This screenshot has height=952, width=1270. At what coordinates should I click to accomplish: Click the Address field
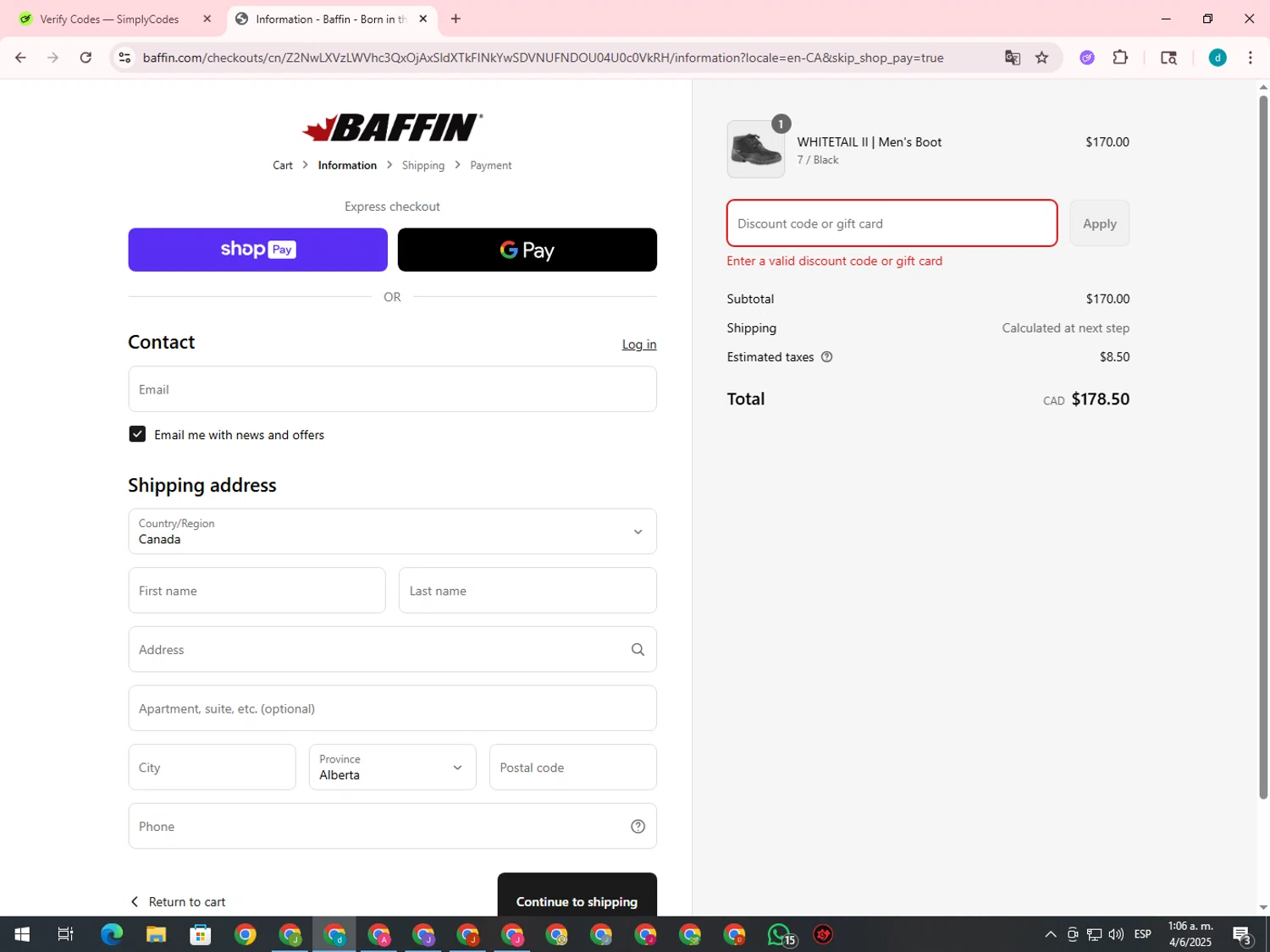coord(392,649)
